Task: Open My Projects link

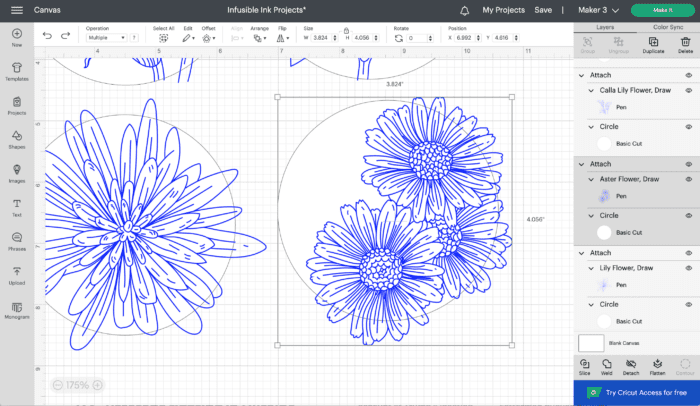Action: tap(502, 10)
